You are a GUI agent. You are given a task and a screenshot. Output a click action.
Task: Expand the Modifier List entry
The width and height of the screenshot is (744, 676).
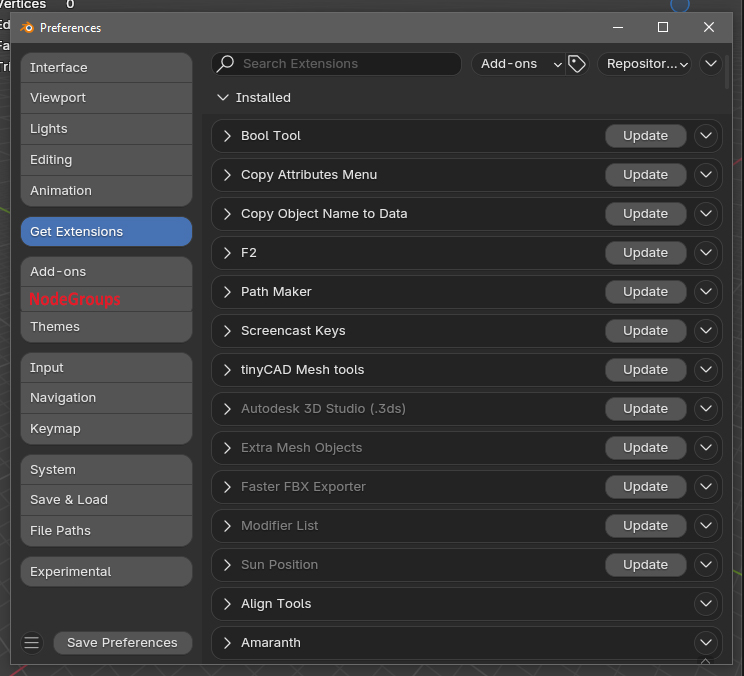(x=227, y=526)
